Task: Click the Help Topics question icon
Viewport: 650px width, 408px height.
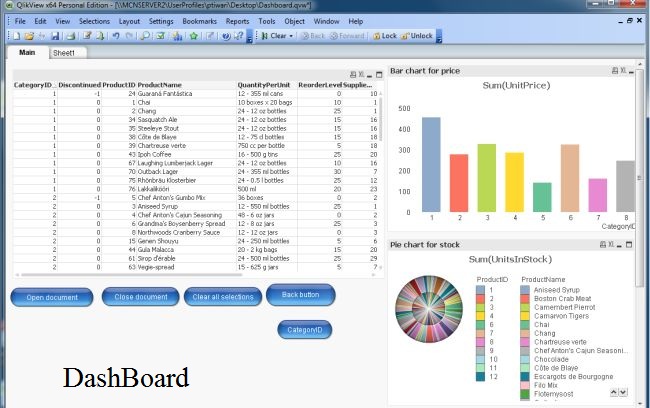Action: (x=226, y=36)
